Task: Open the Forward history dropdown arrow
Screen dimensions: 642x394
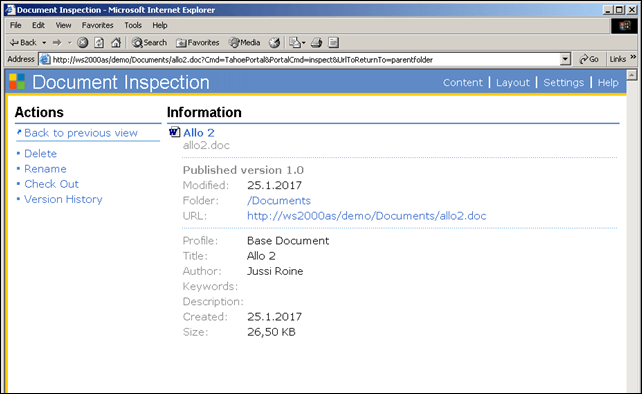Action: pos(70,43)
